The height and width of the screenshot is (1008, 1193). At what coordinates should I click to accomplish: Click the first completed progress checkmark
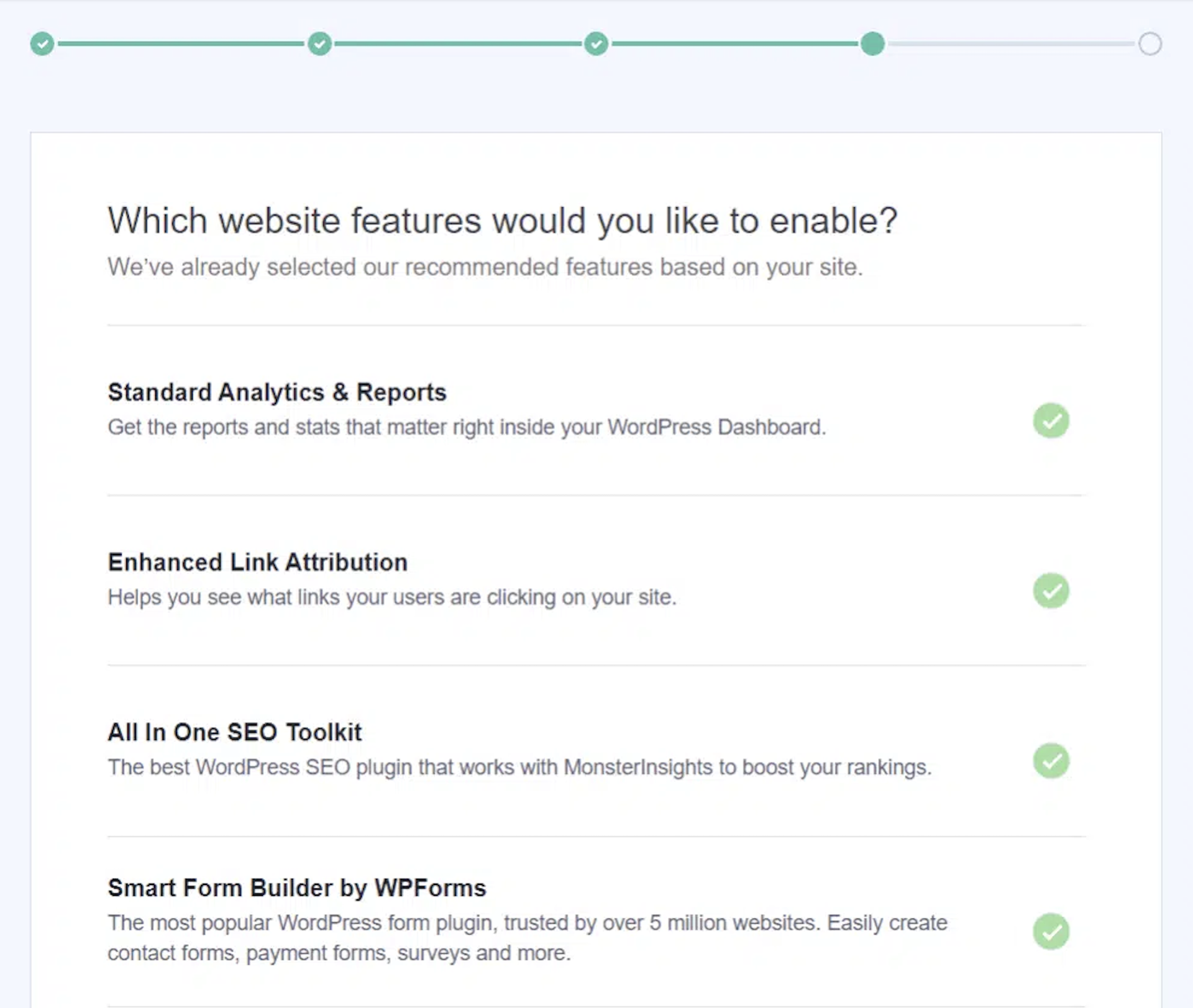coord(42,43)
